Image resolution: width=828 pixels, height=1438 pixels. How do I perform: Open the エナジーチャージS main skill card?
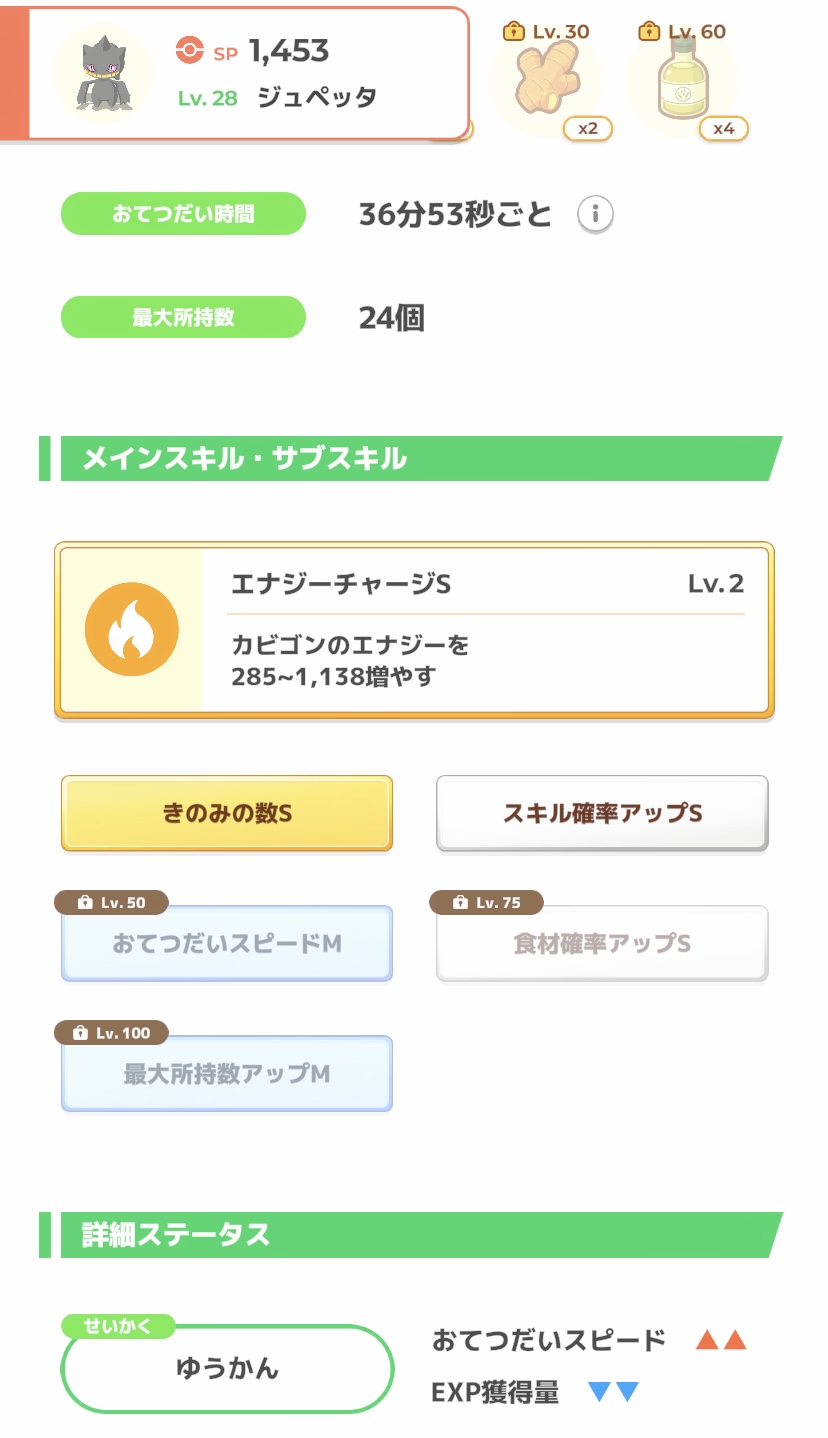[486, 630]
